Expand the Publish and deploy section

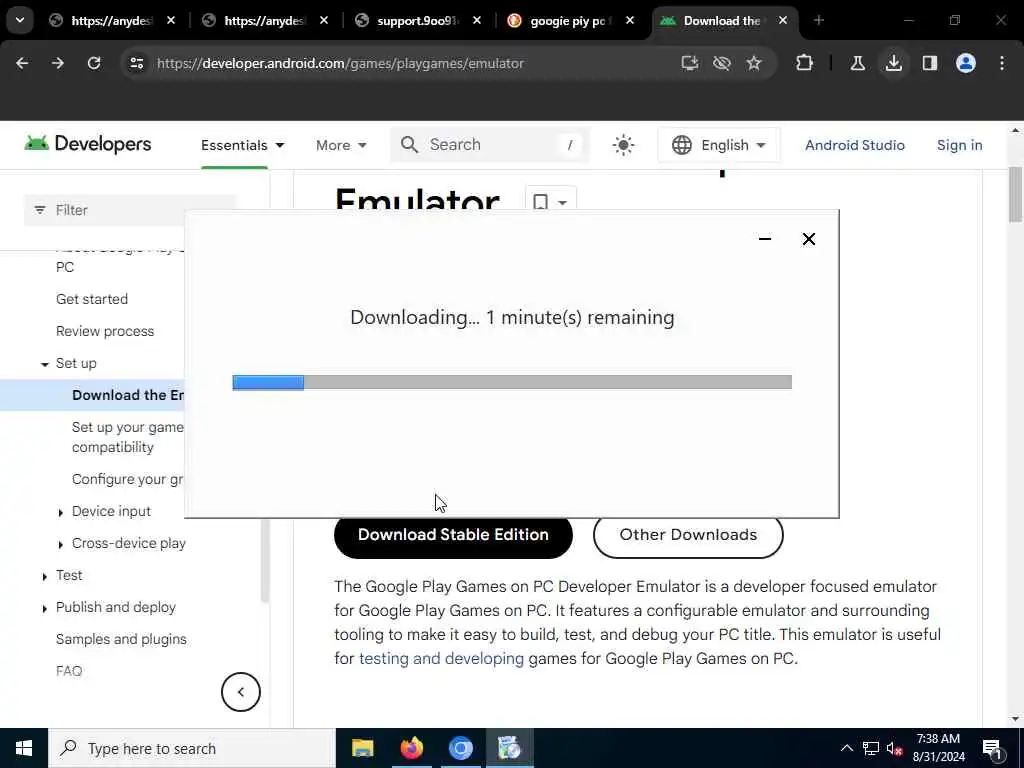(44, 609)
